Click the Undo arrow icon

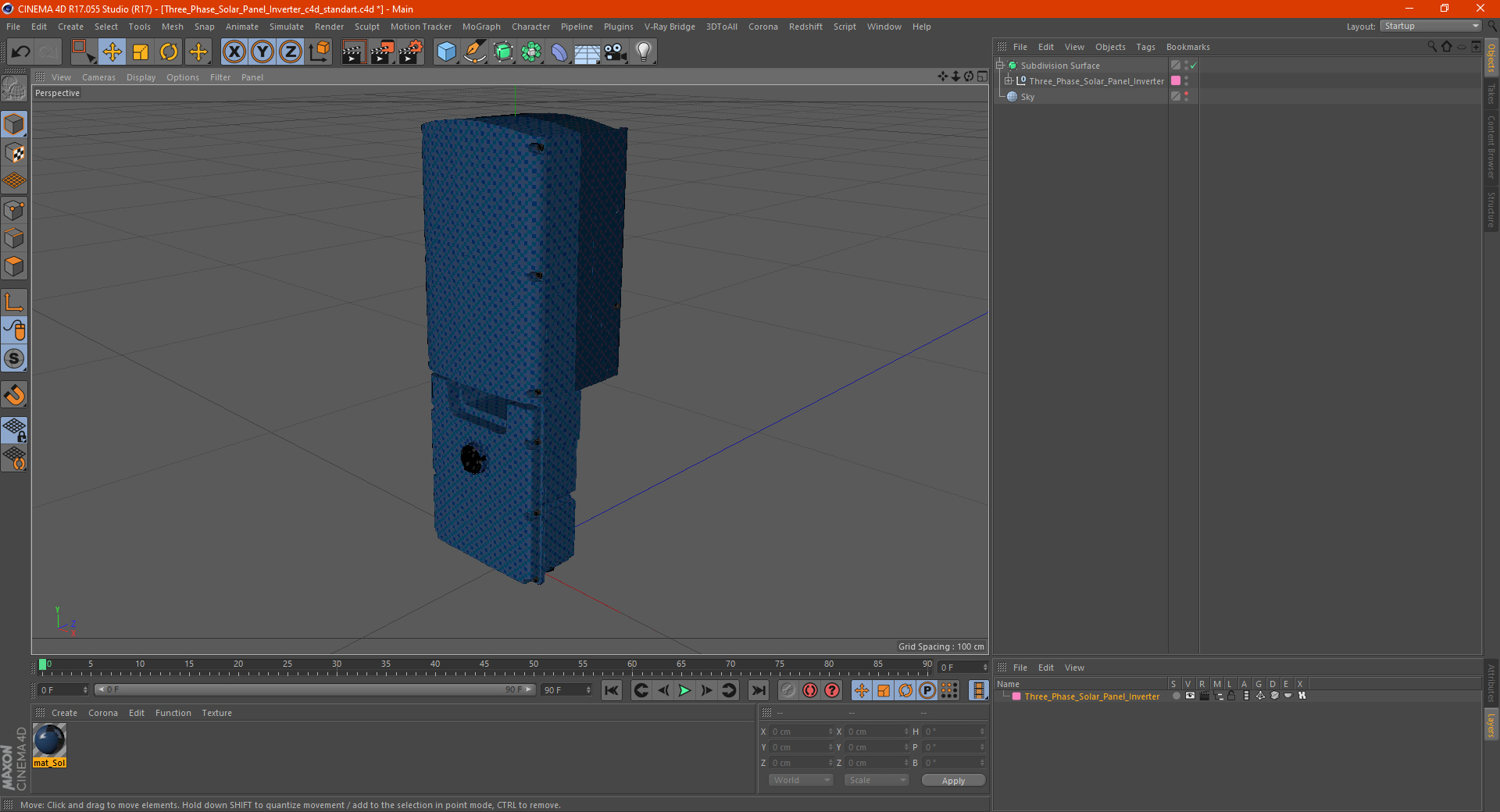click(21, 52)
